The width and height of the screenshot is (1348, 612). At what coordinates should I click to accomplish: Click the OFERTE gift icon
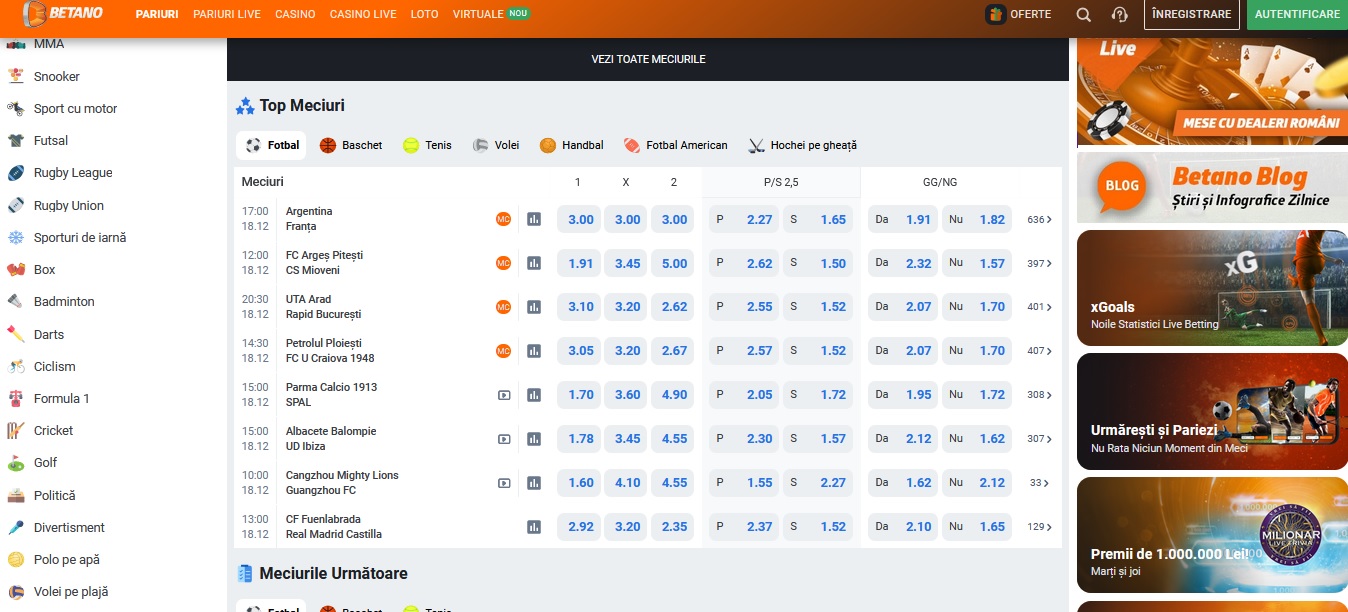pos(995,15)
